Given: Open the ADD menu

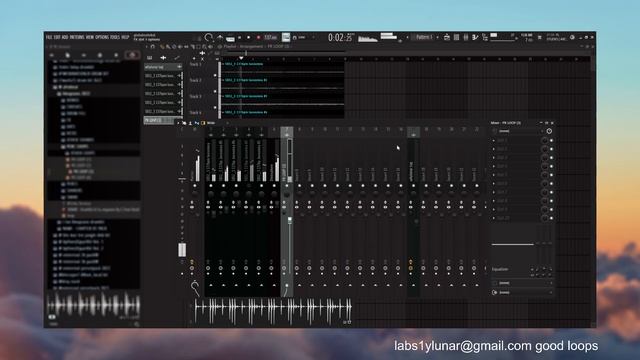Looking at the screenshot, I should coord(65,37).
